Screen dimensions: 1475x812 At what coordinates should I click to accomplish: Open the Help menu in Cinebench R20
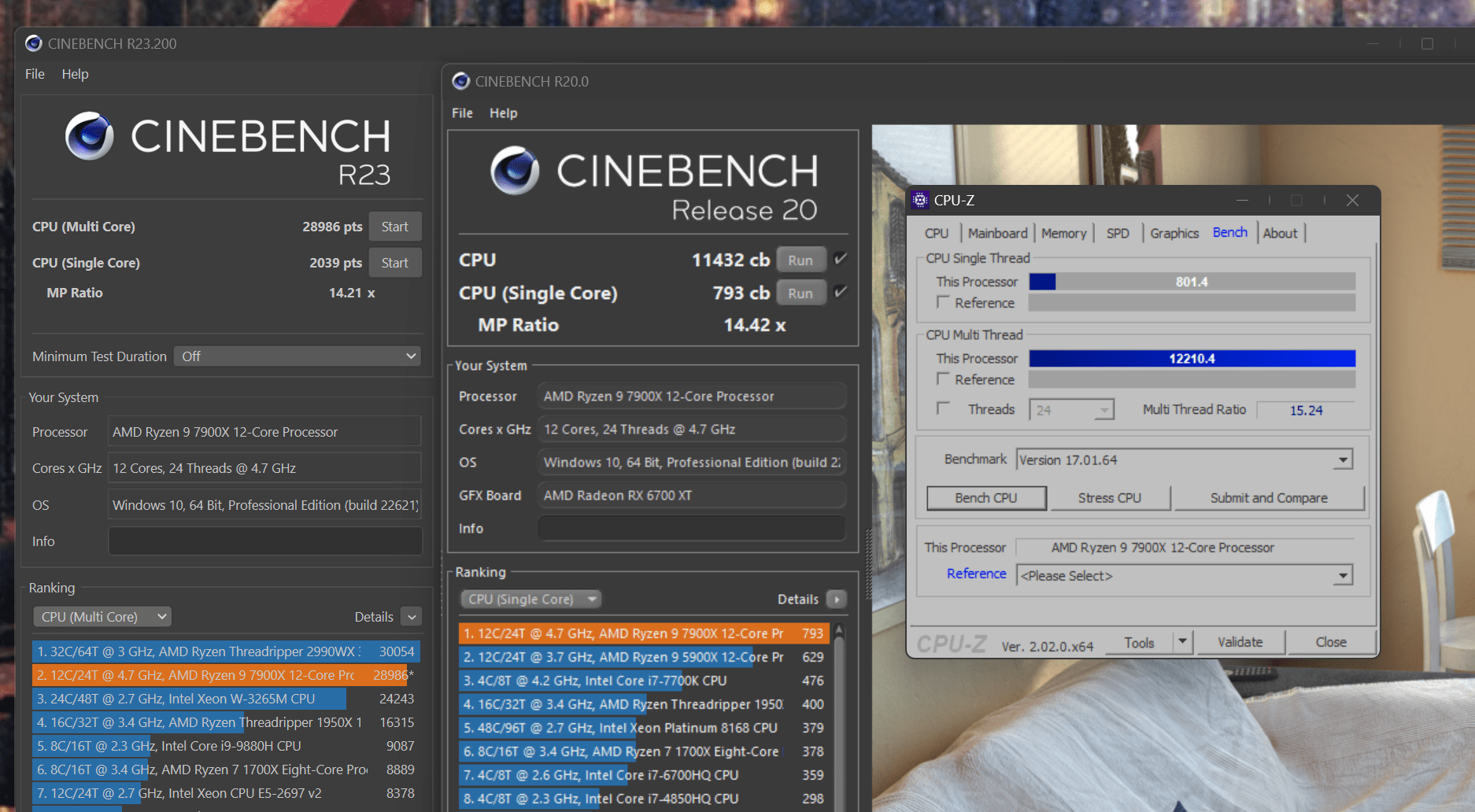tap(504, 113)
